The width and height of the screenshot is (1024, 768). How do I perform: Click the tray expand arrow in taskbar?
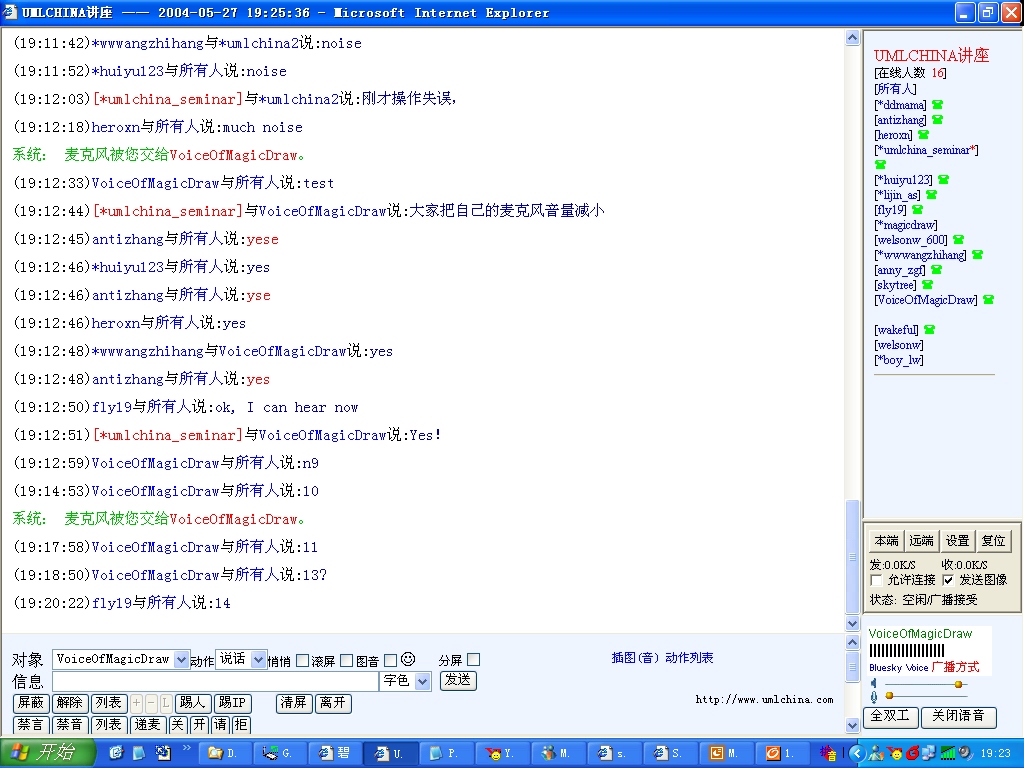click(x=857, y=753)
